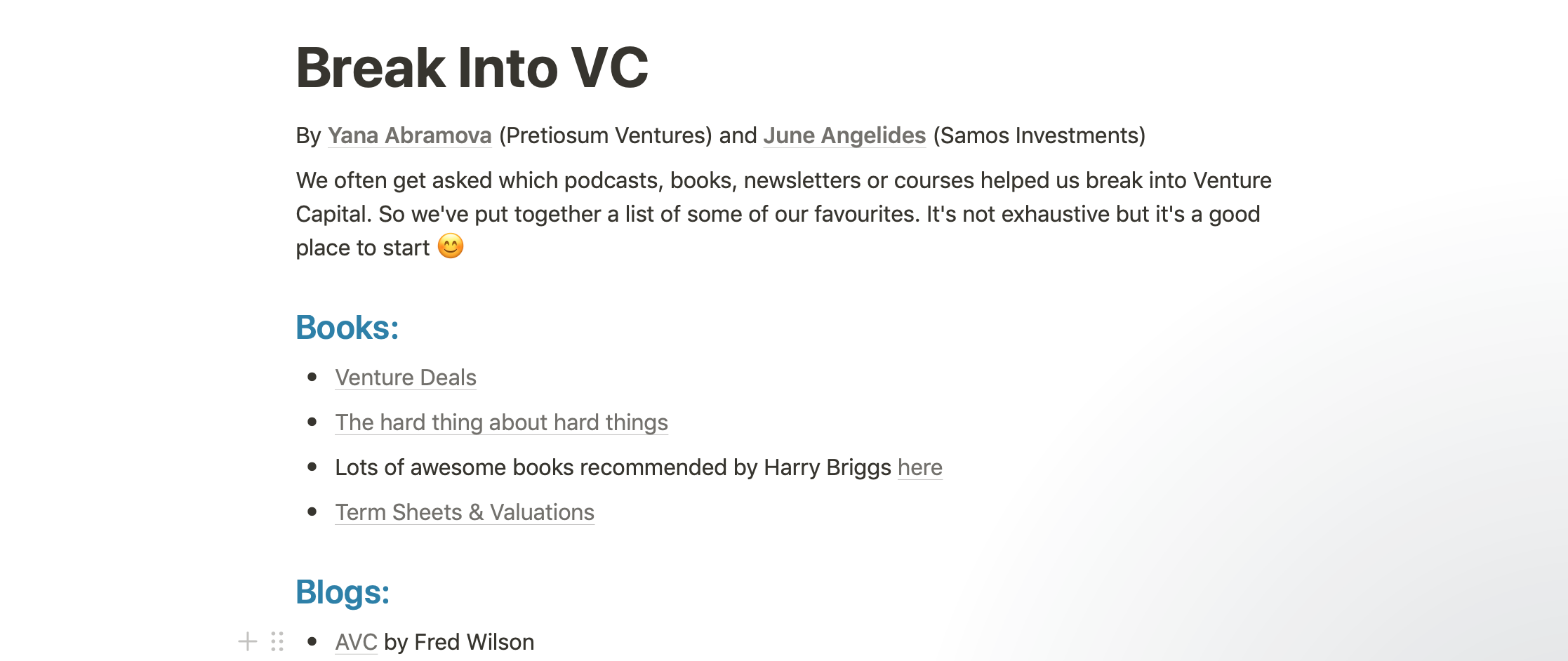Click the bullet point beside Venture Deals
Image resolution: width=1568 pixels, height=661 pixels.
click(x=312, y=378)
